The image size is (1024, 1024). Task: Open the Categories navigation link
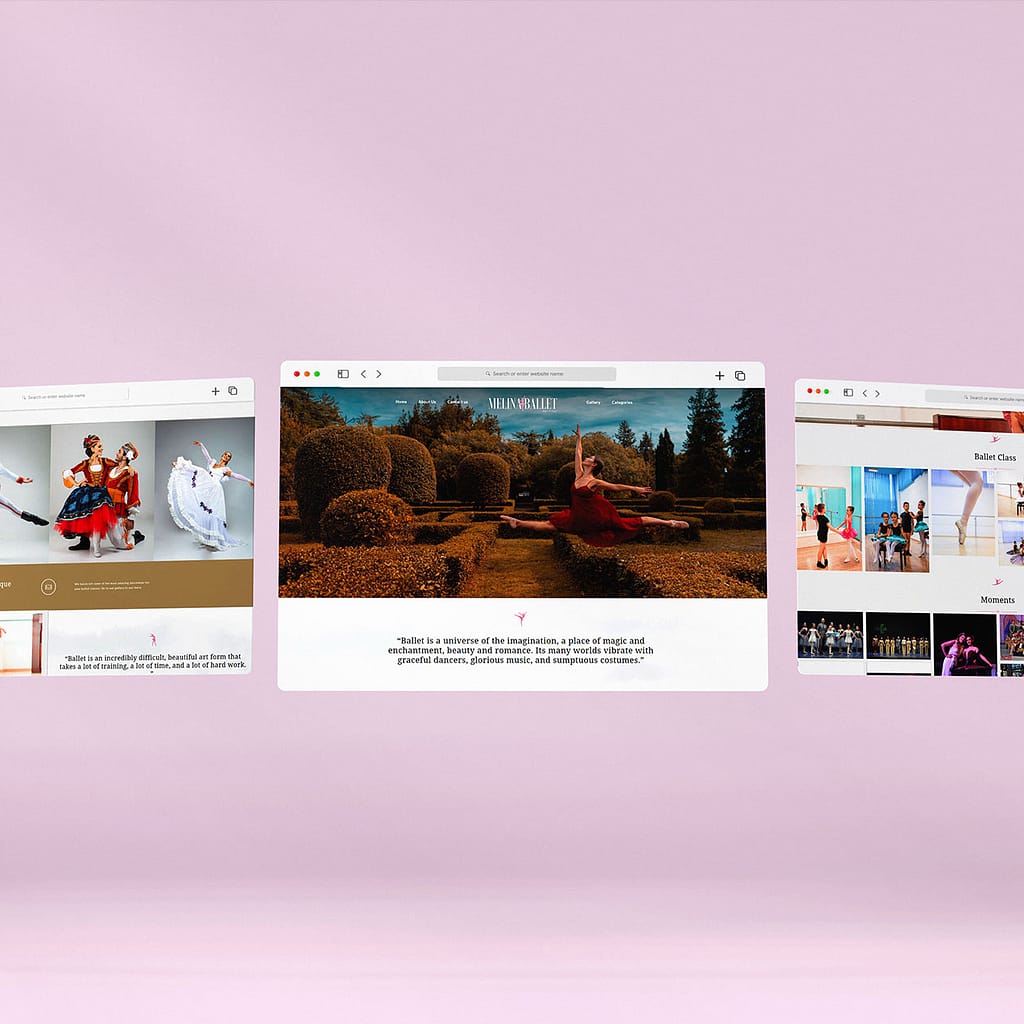[x=622, y=403]
